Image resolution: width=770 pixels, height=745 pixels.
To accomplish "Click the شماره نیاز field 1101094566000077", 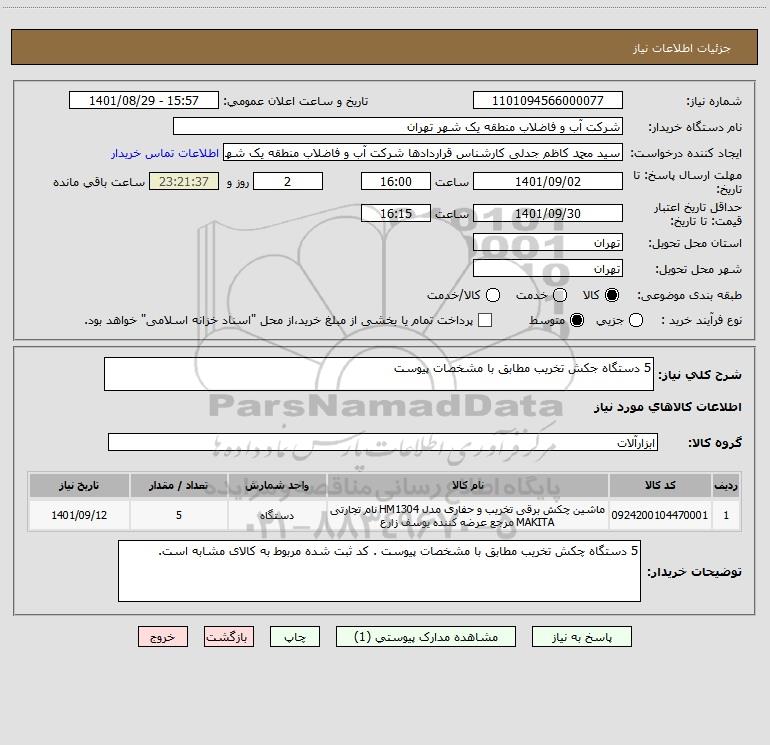I will [x=548, y=100].
